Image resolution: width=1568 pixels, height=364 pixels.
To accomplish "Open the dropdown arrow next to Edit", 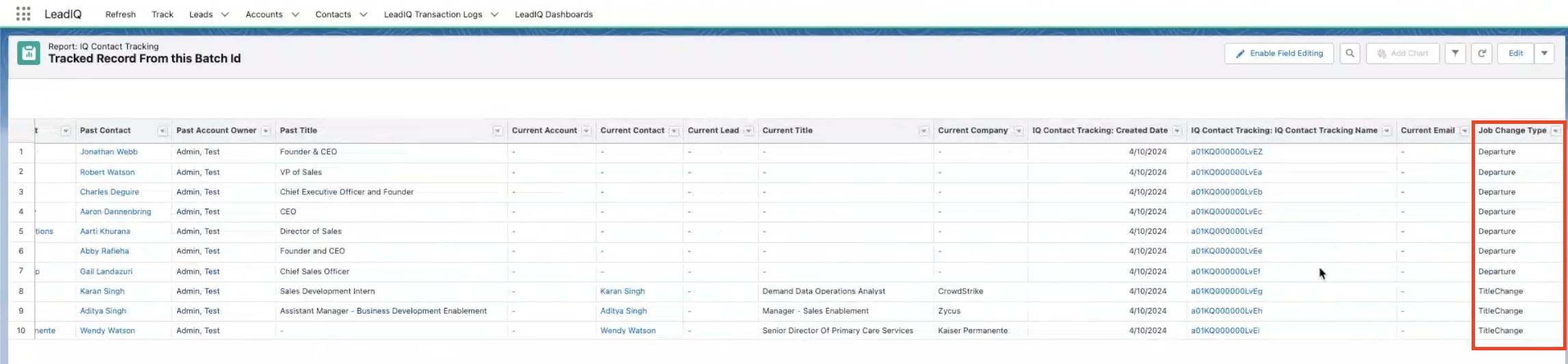I will click(x=1544, y=53).
